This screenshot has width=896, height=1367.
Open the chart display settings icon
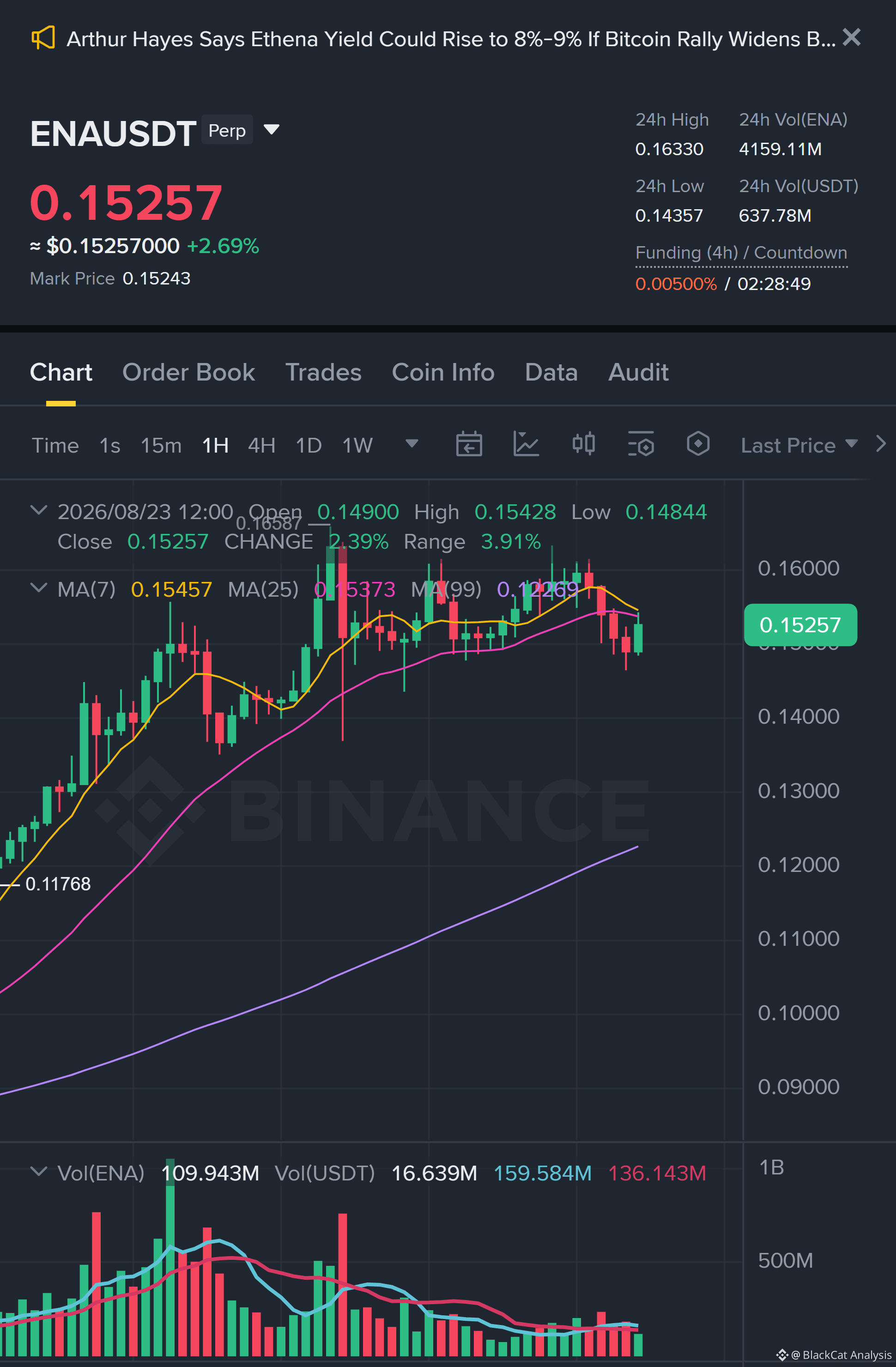pyautogui.click(x=641, y=444)
